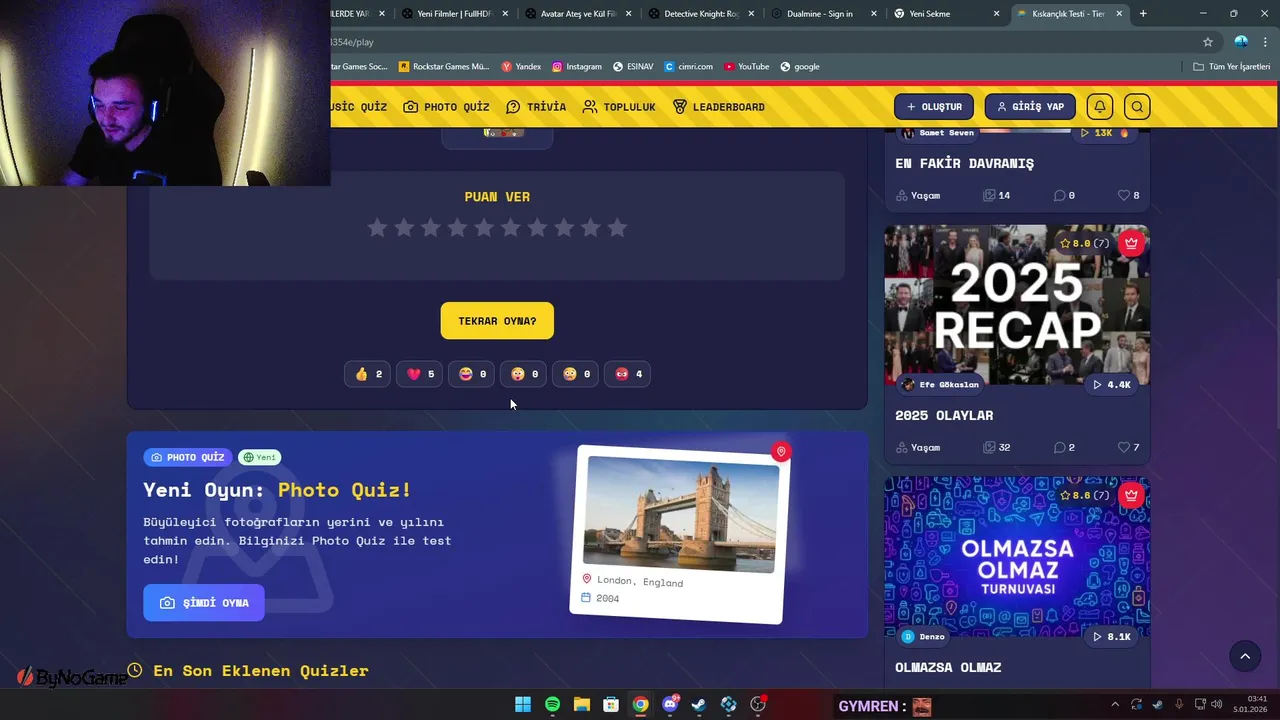Click the Denzo author label
Screen dimensions: 1280x720
pos(923,636)
